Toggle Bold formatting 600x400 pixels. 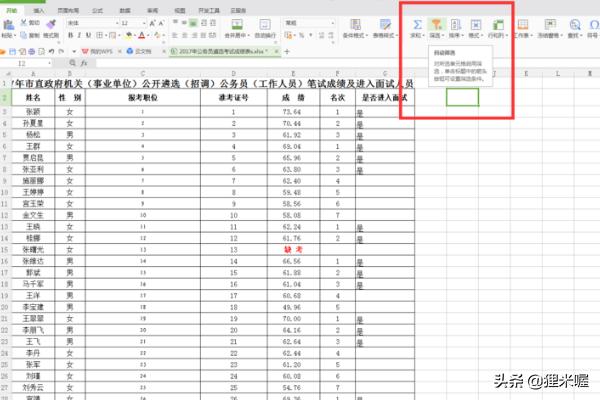click(x=70, y=35)
